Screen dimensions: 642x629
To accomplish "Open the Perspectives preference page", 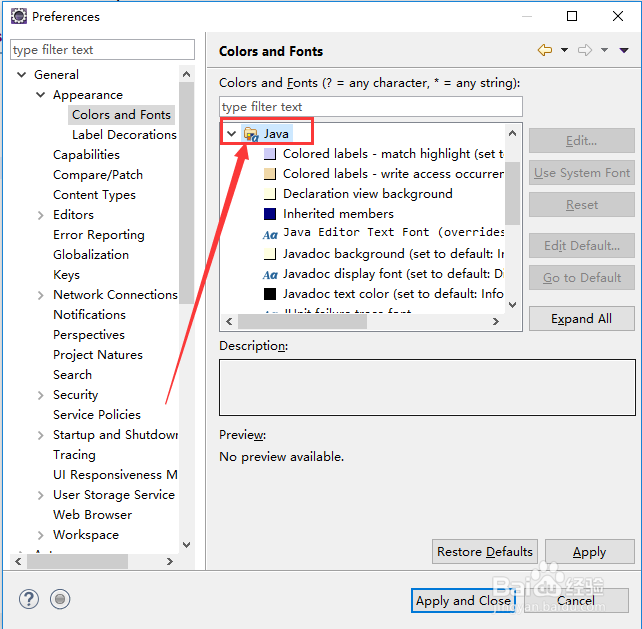I will point(89,335).
